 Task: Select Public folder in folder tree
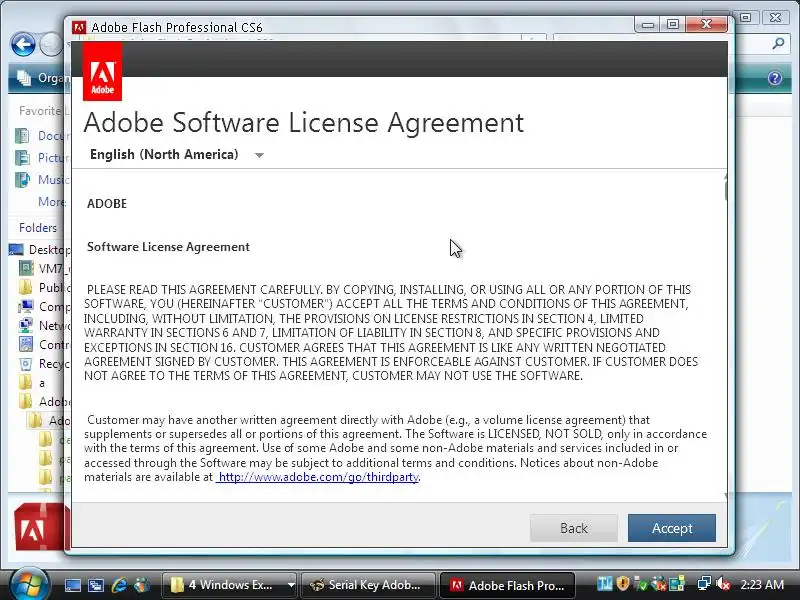45,288
